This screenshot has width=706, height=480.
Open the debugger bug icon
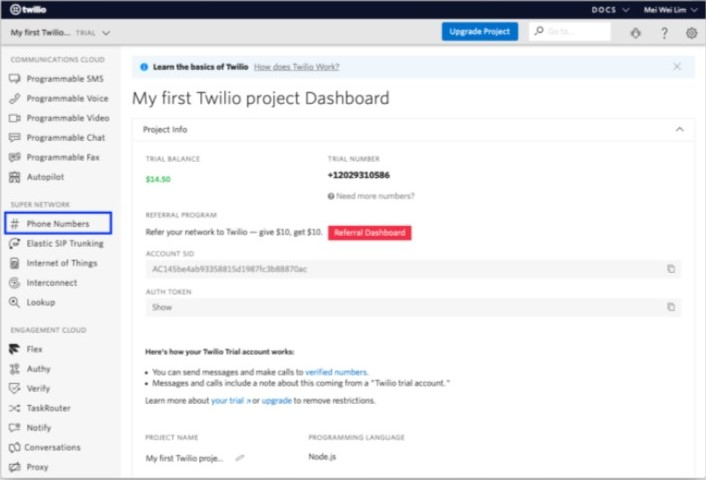coord(636,33)
